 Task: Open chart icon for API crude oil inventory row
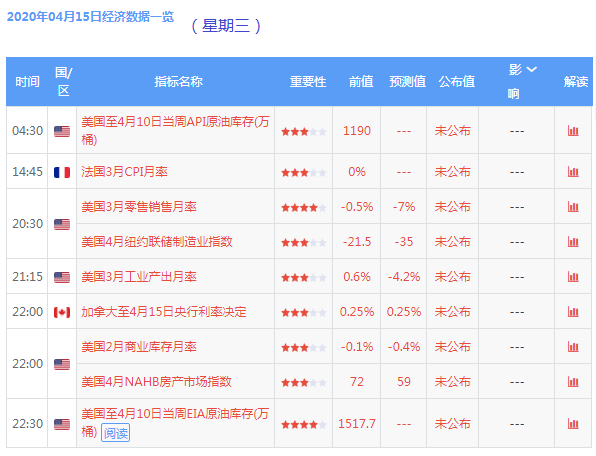573,131
